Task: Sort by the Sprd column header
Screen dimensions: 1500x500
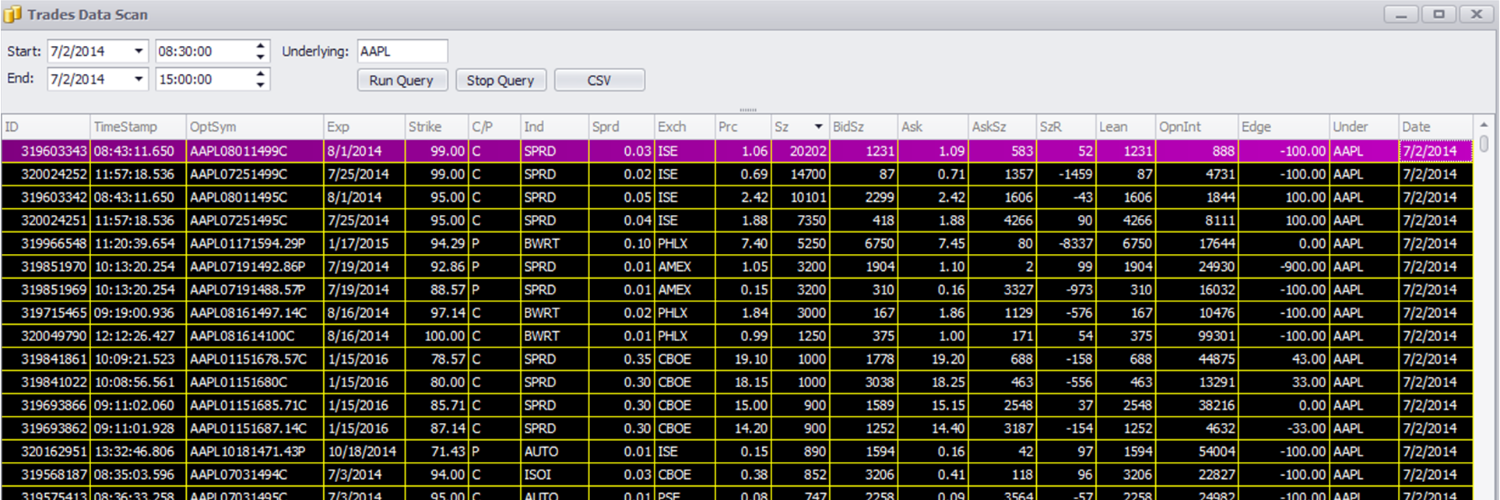Action: (621, 127)
